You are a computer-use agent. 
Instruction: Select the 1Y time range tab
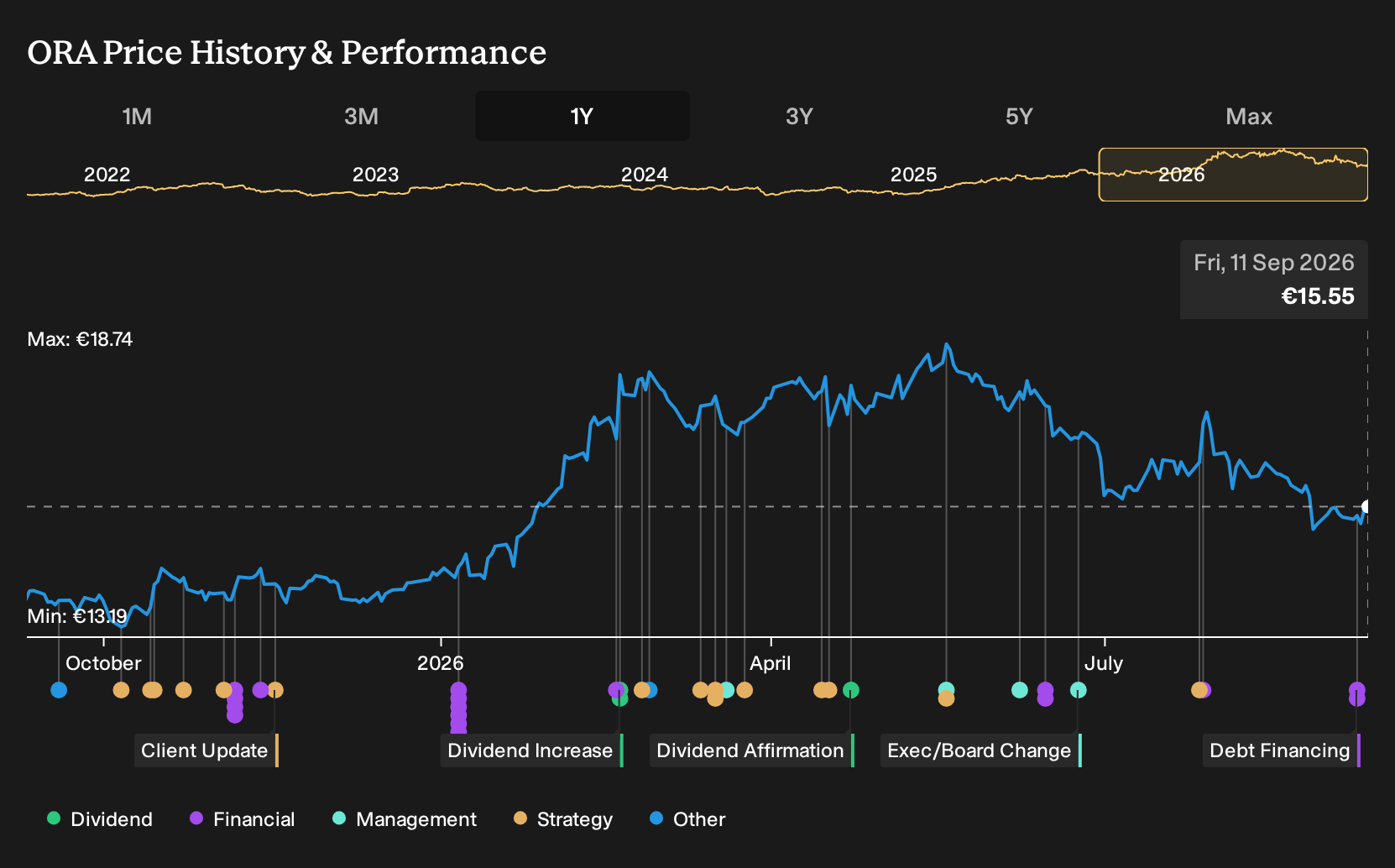[582, 116]
